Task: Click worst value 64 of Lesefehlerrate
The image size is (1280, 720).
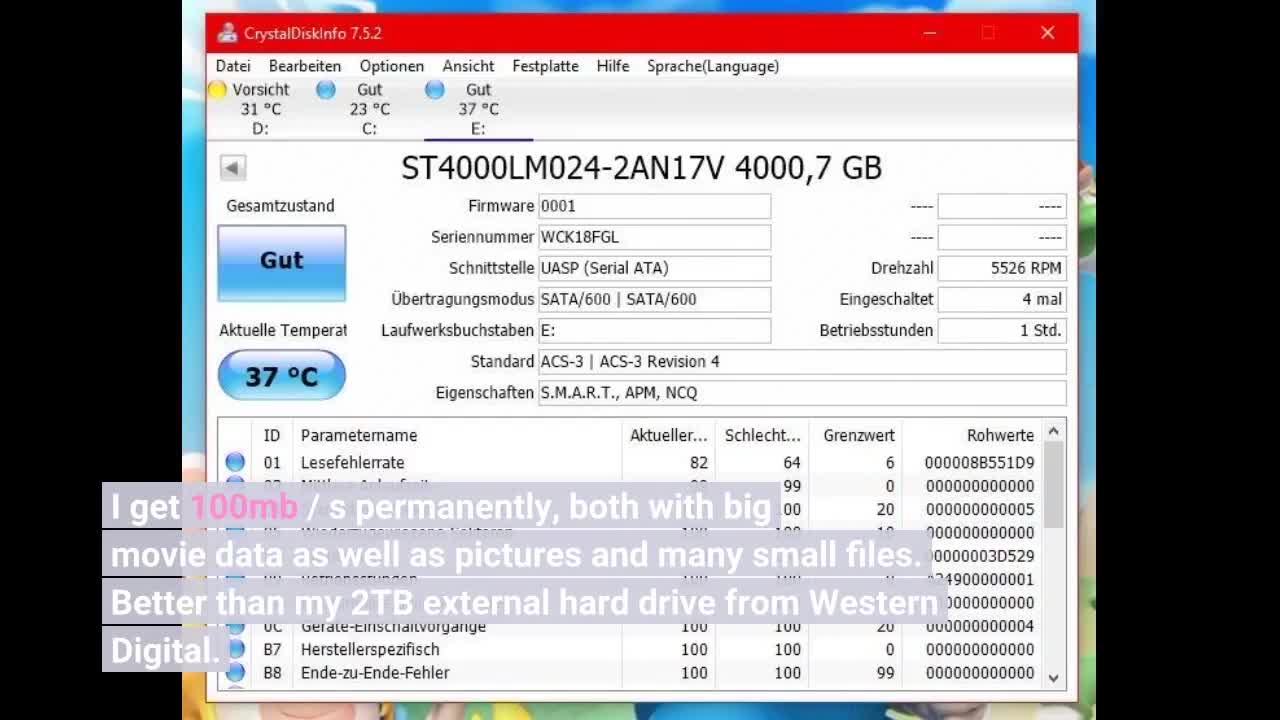Action: pos(792,463)
